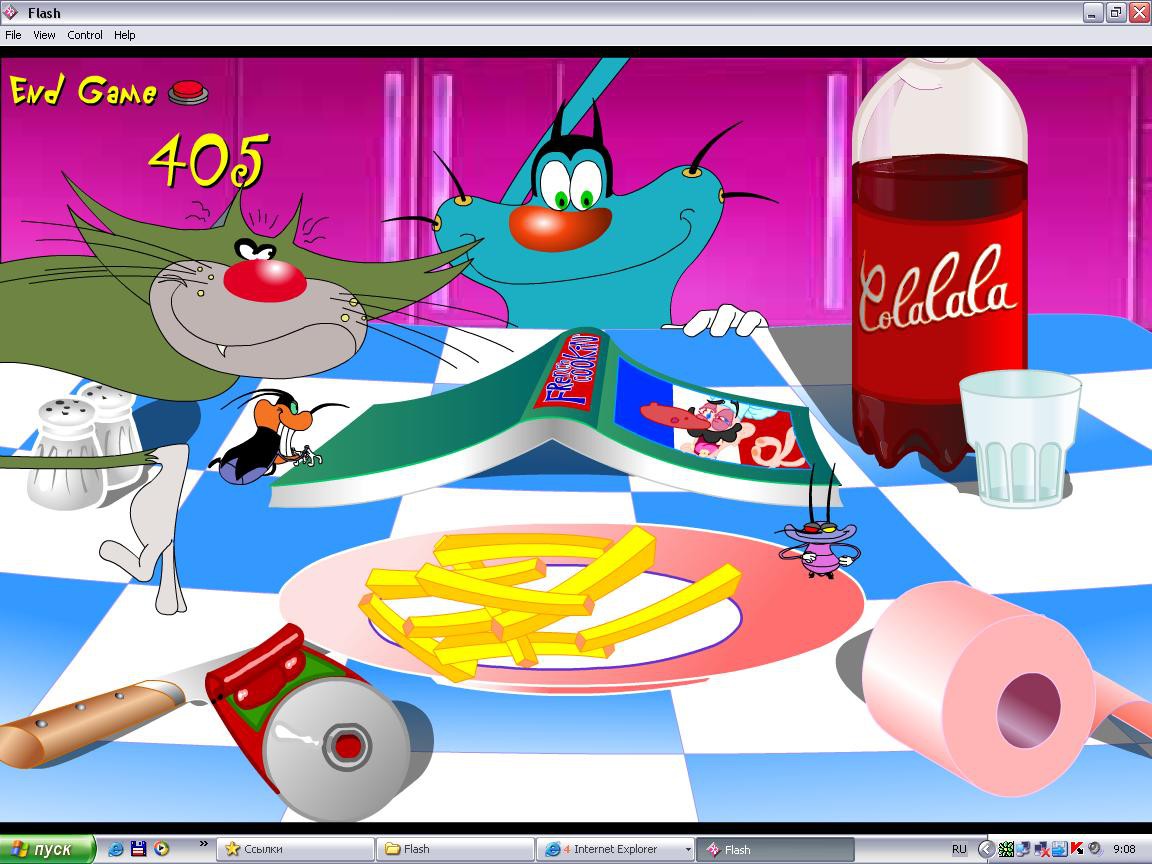Click the yellow score number 405
The image size is (1152, 864).
[209, 159]
